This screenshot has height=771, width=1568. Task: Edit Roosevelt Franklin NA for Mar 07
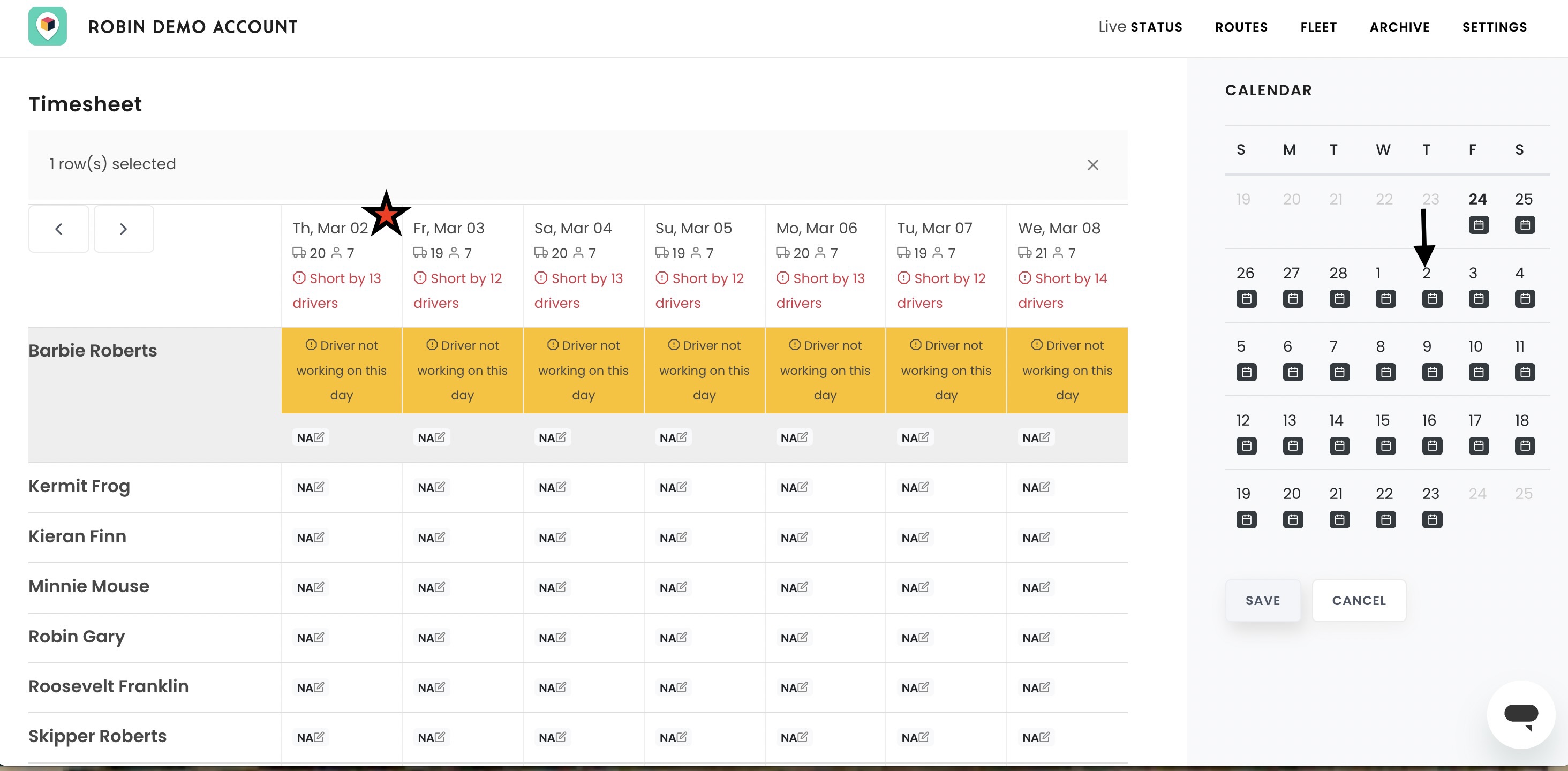point(915,687)
